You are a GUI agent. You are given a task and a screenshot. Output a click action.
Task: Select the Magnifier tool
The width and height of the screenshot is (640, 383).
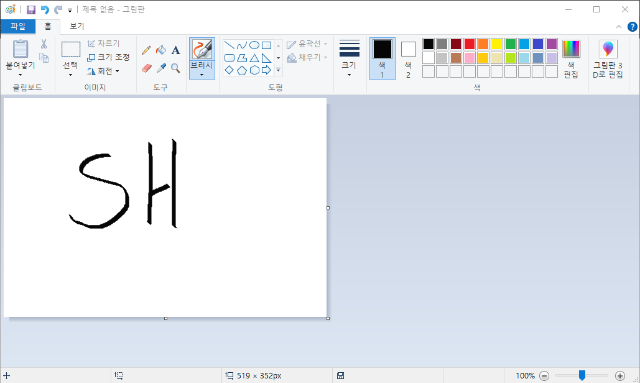[x=176, y=68]
